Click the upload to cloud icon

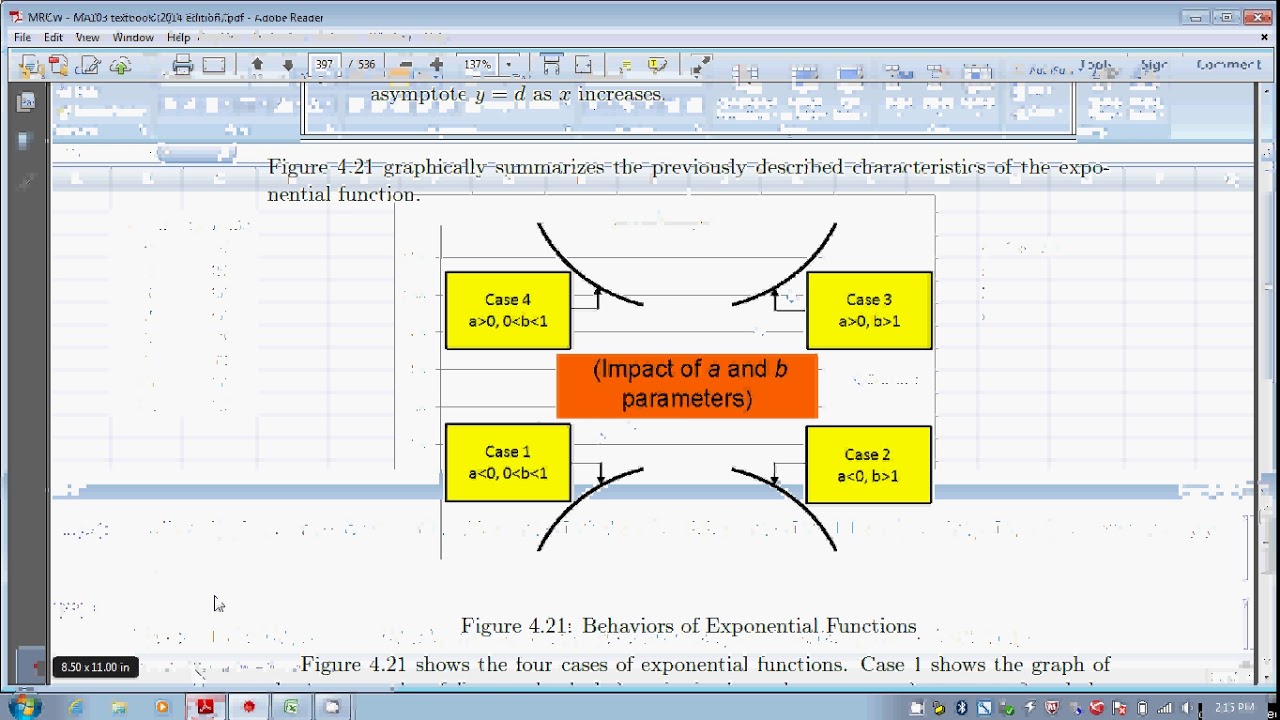[120, 66]
